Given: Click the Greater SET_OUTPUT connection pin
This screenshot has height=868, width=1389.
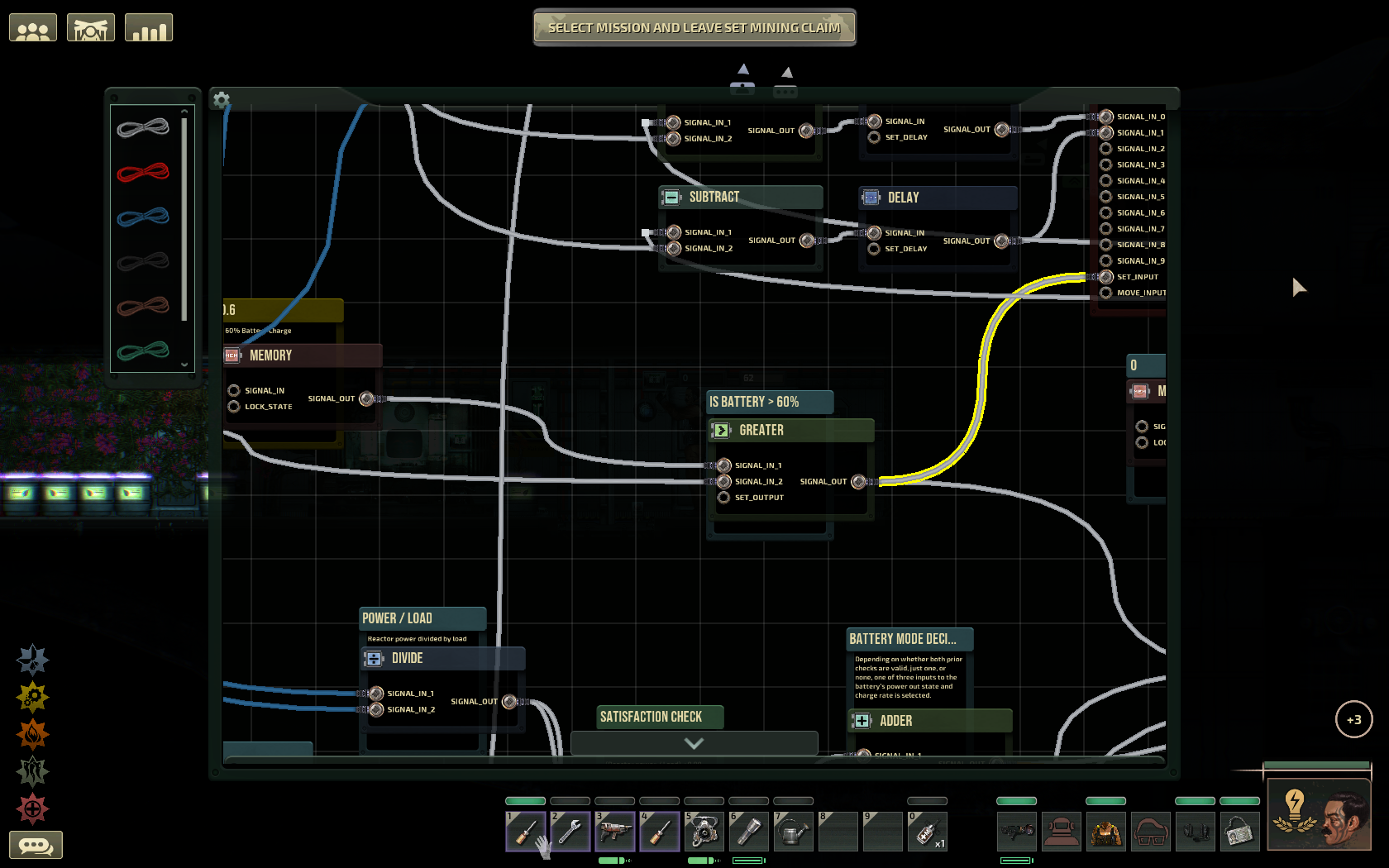Looking at the screenshot, I should 723,498.
